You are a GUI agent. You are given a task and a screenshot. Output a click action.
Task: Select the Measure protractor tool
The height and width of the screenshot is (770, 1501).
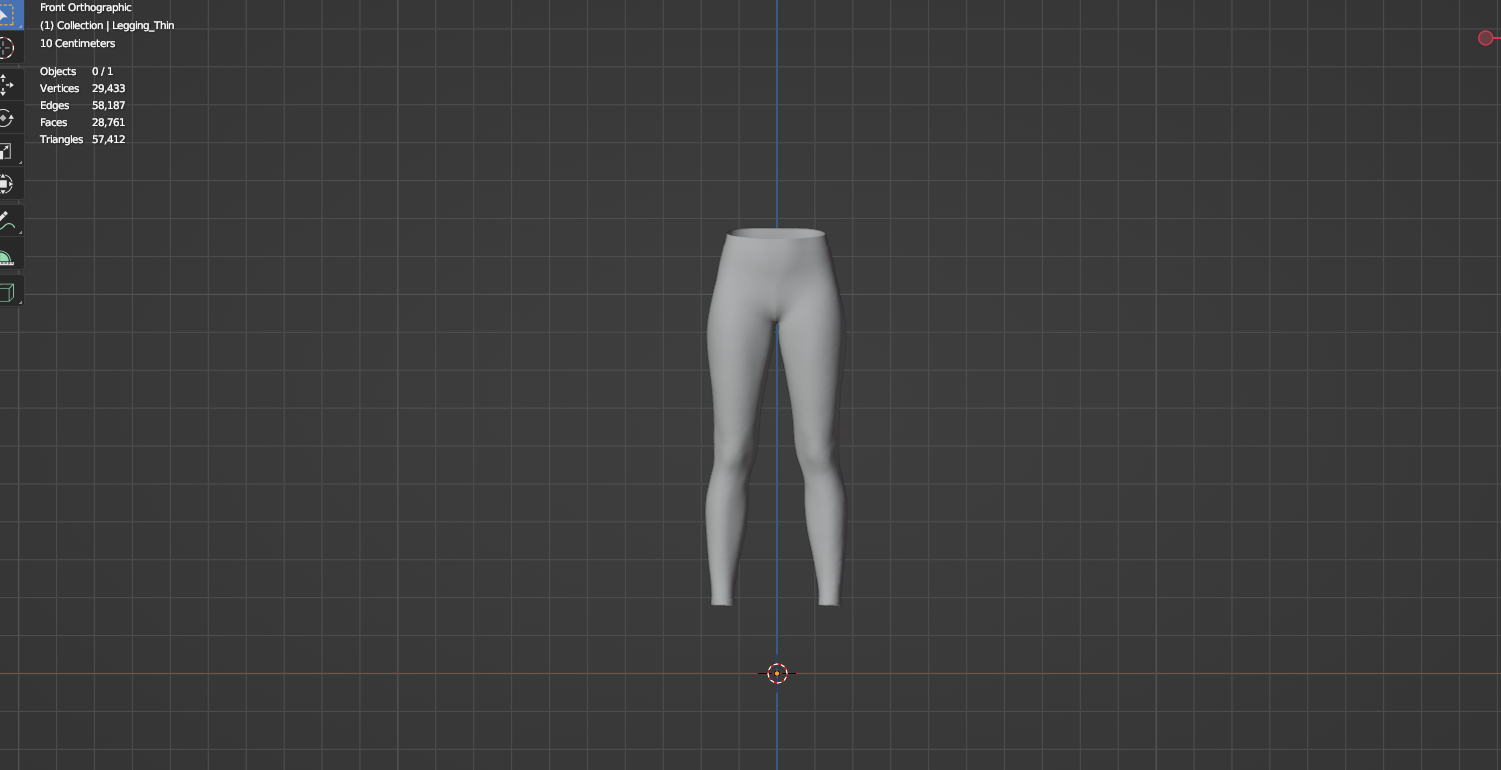[8, 255]
